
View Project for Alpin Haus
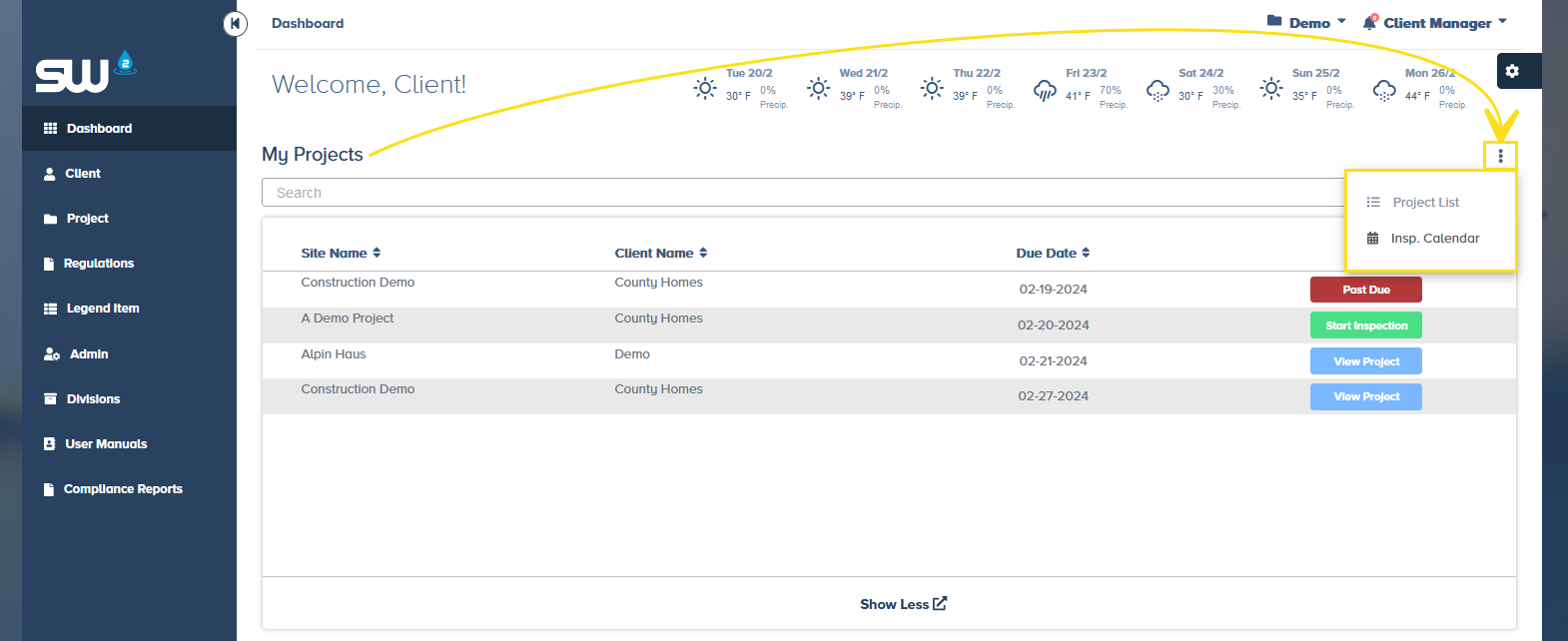(1365, 361)
